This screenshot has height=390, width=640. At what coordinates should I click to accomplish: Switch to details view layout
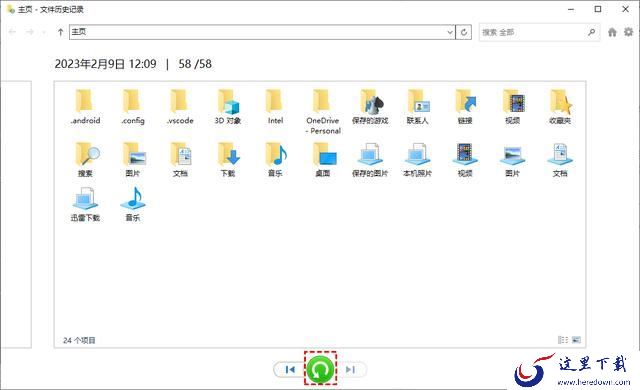(563, 339)
